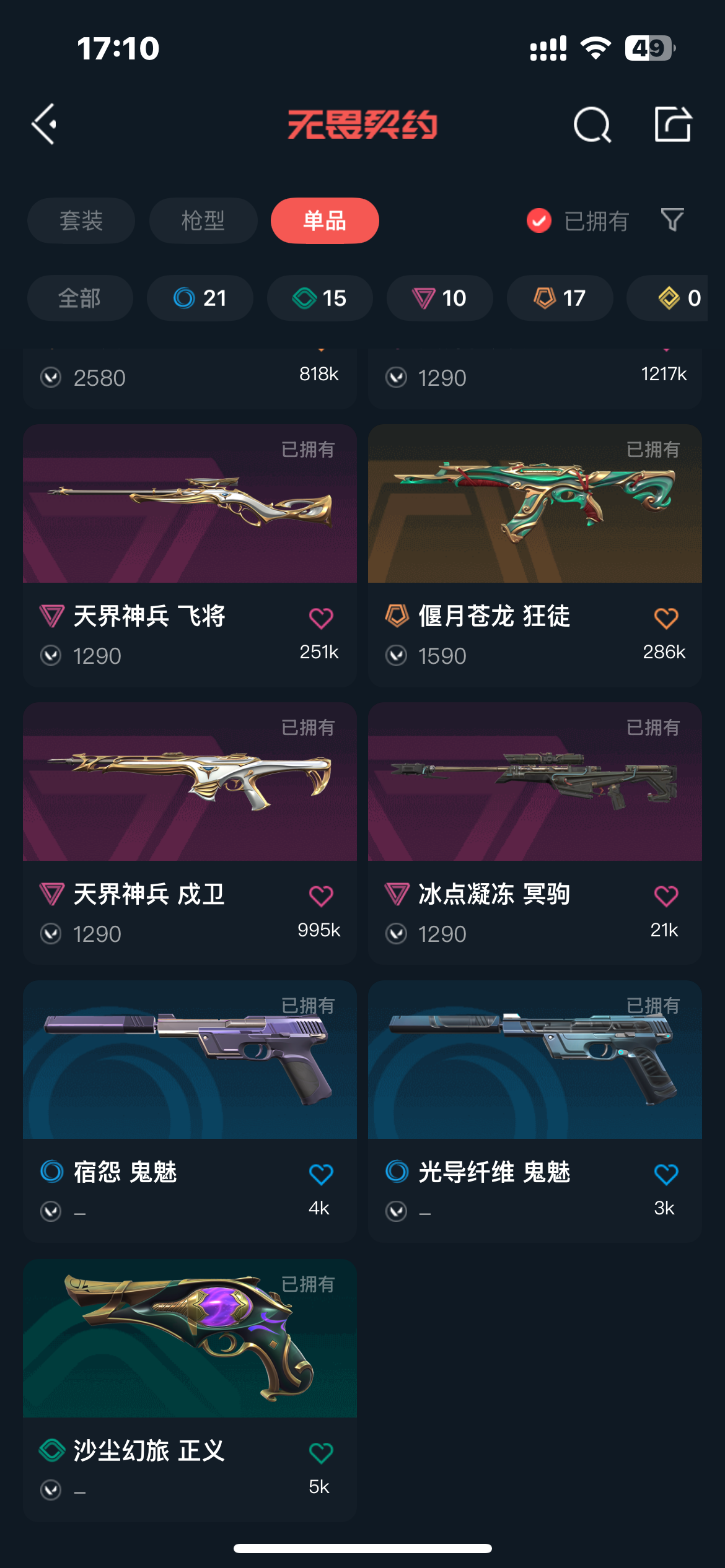The height and width of the screenshot is (1568, 725).
Task: Like the 天界神兵 飞将 skin heart
Action: click(321, 617)
